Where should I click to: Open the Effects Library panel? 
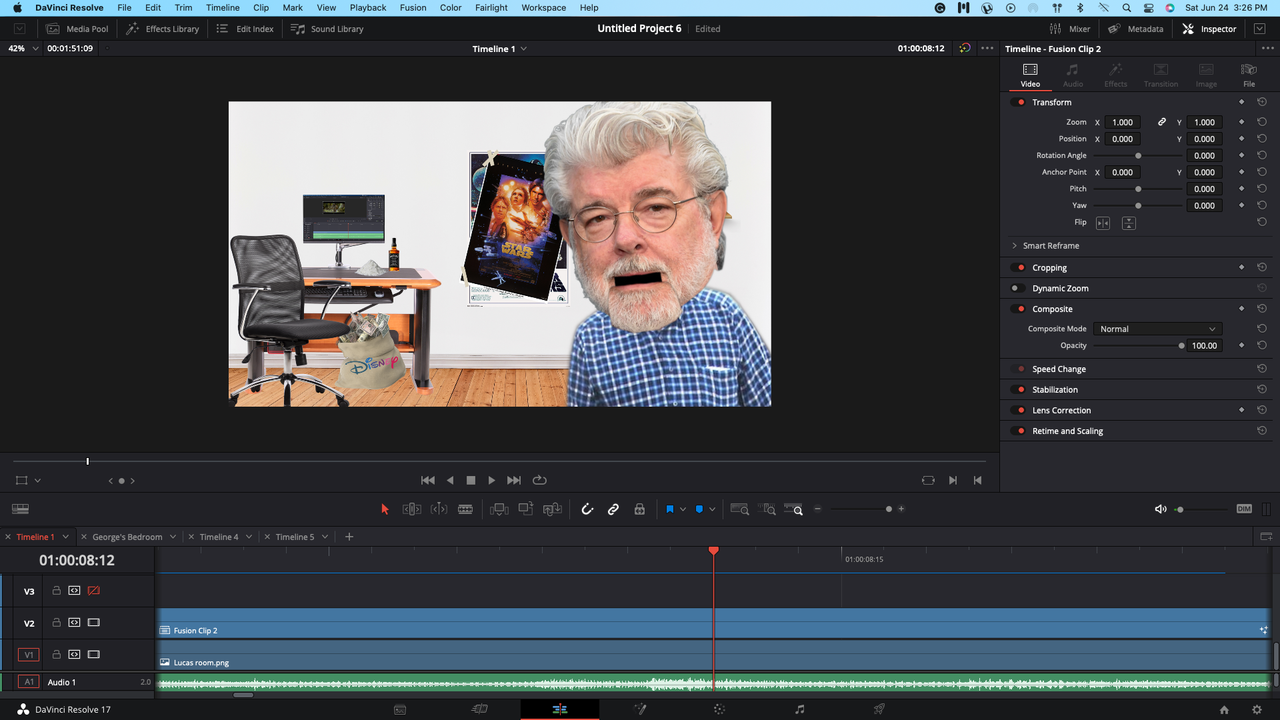click(163, 29)
